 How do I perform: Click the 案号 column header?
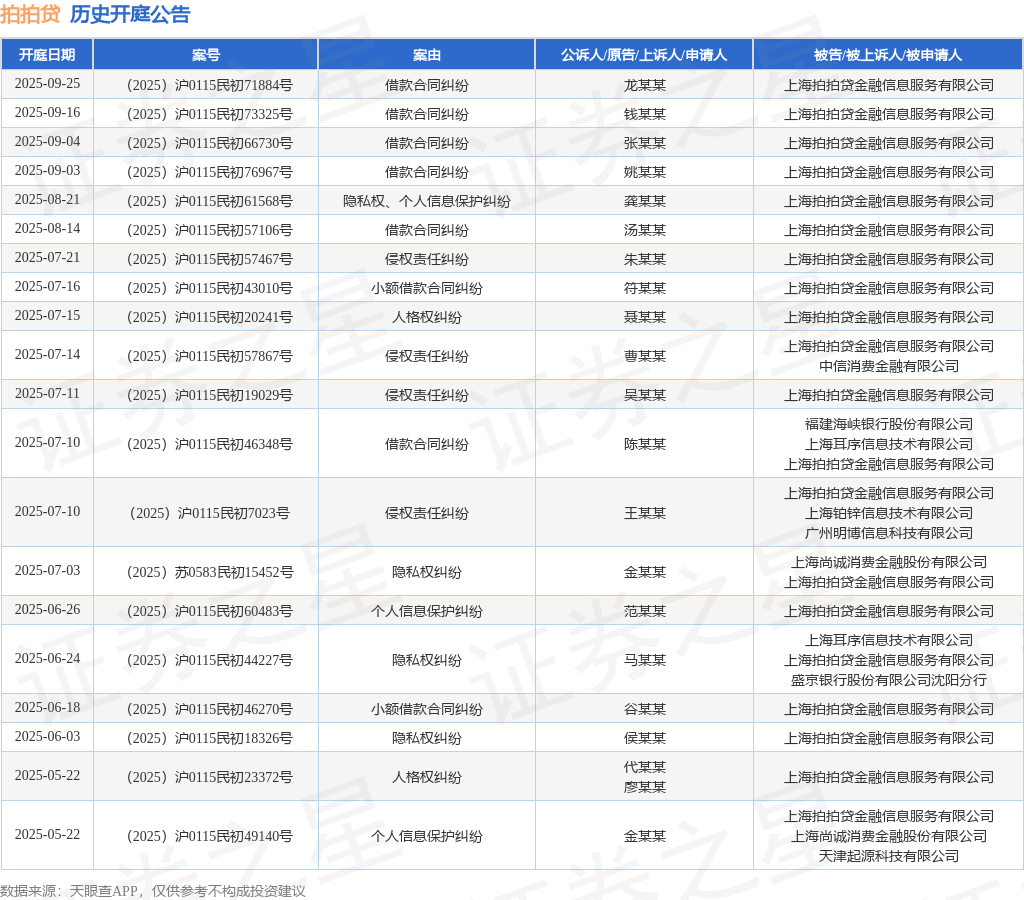click(x=206, y=55)
